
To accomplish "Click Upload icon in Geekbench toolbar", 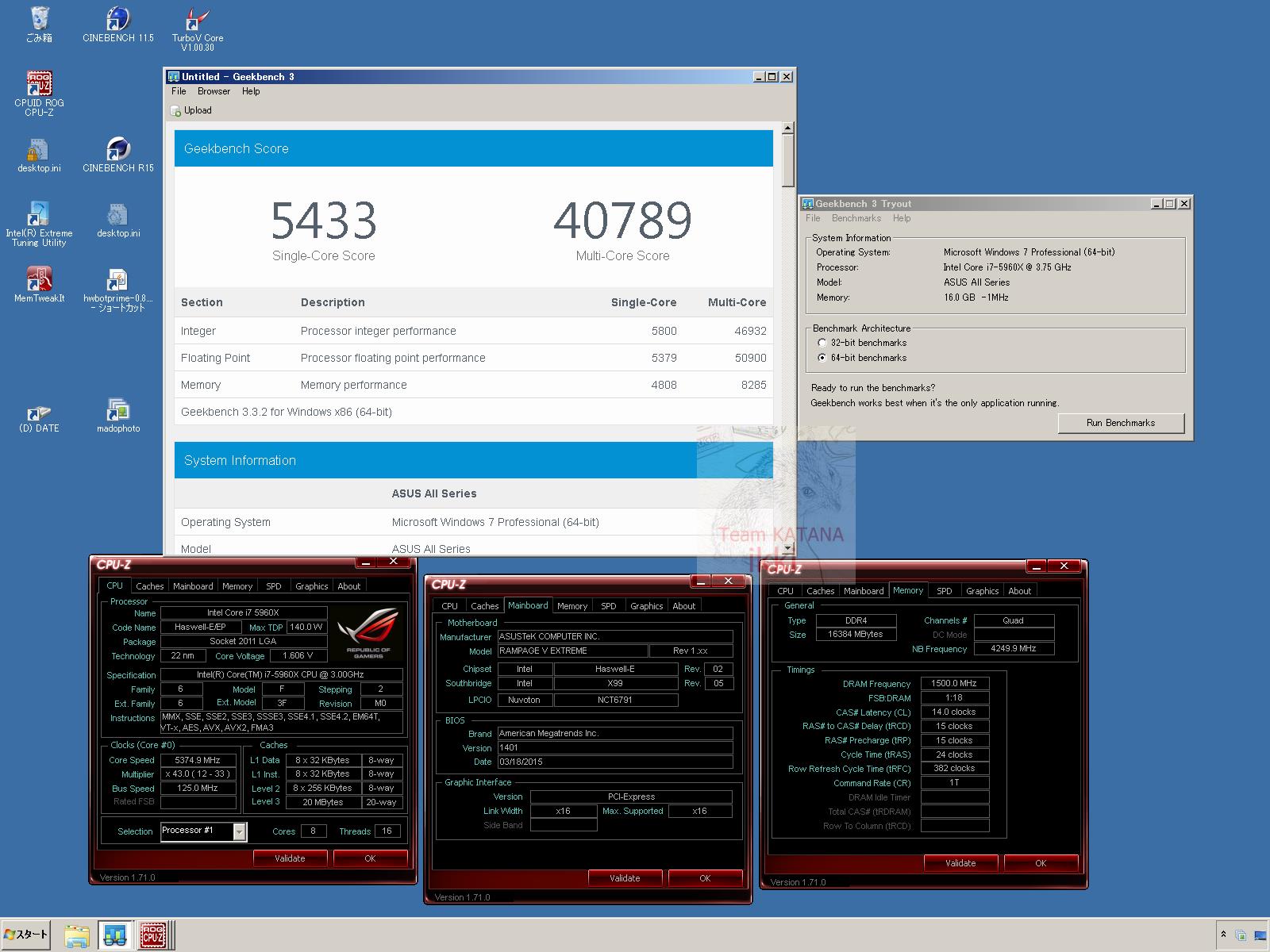I will pyautogui.click(x=175, y=111).
